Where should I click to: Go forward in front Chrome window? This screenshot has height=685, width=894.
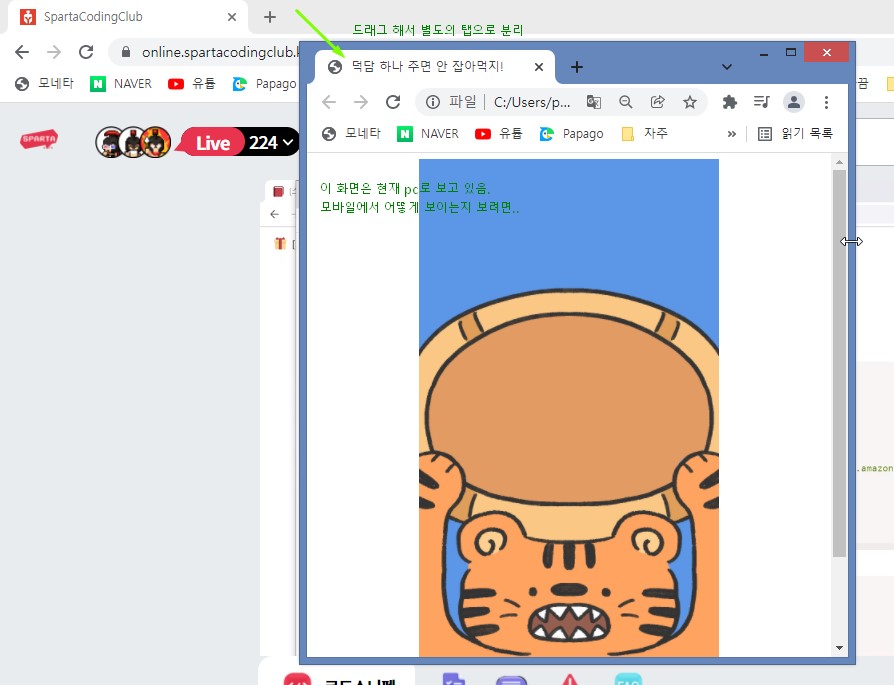pos(361,102)
